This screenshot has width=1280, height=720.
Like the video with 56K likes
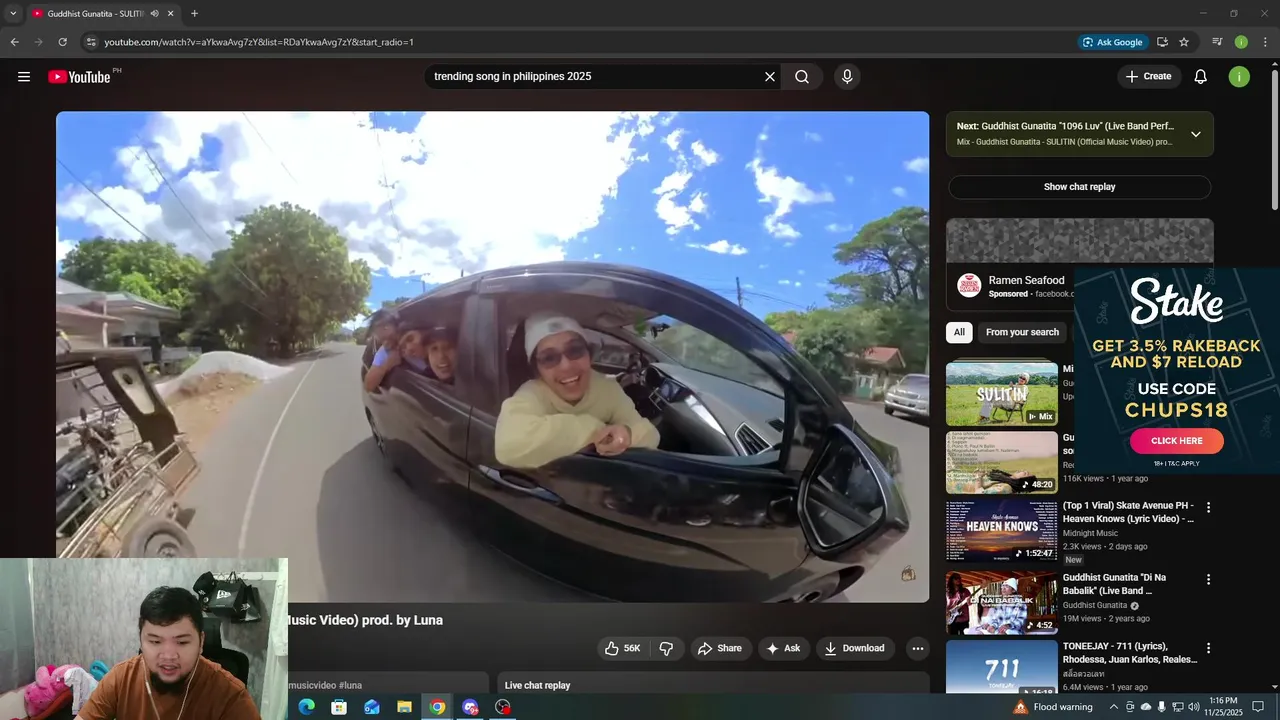[621, 648]
